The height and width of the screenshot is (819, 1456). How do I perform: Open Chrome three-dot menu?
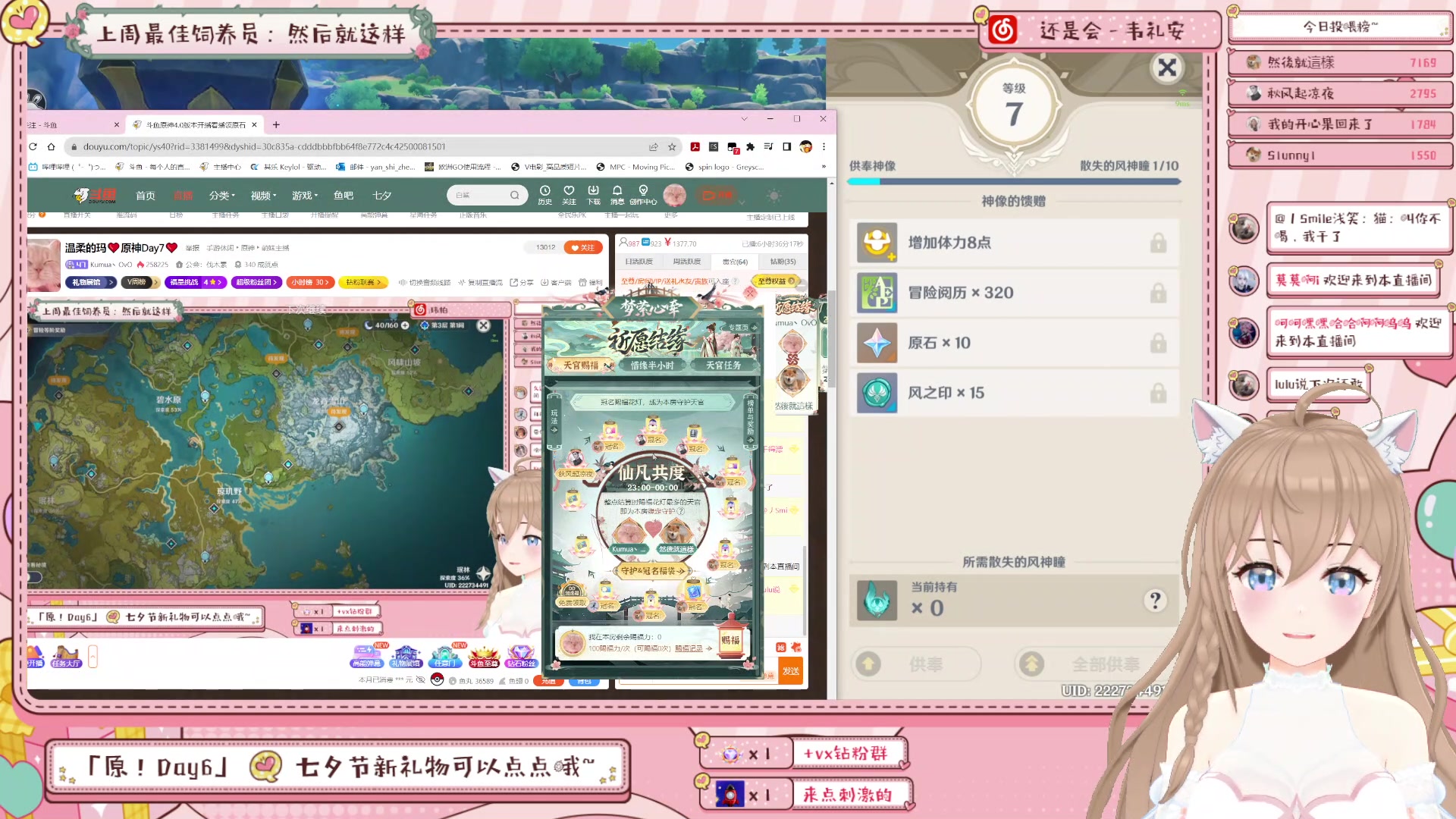[824, 146]
